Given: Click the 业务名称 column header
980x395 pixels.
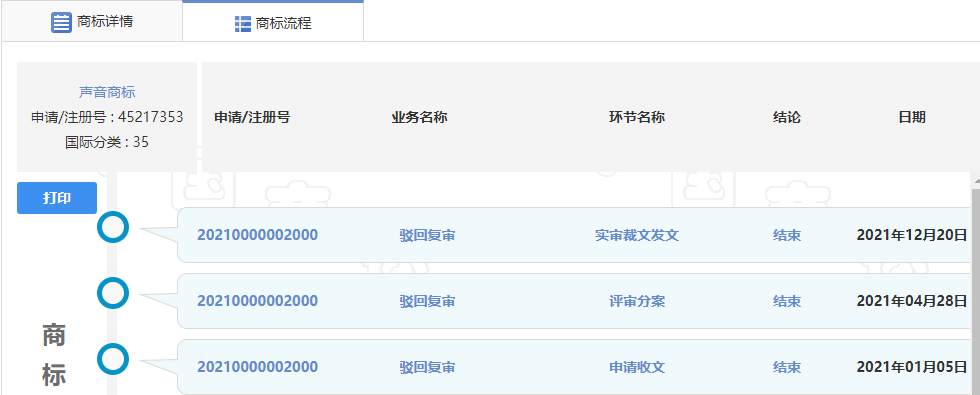Looking at the screenshot, I should tap(419, 118).
